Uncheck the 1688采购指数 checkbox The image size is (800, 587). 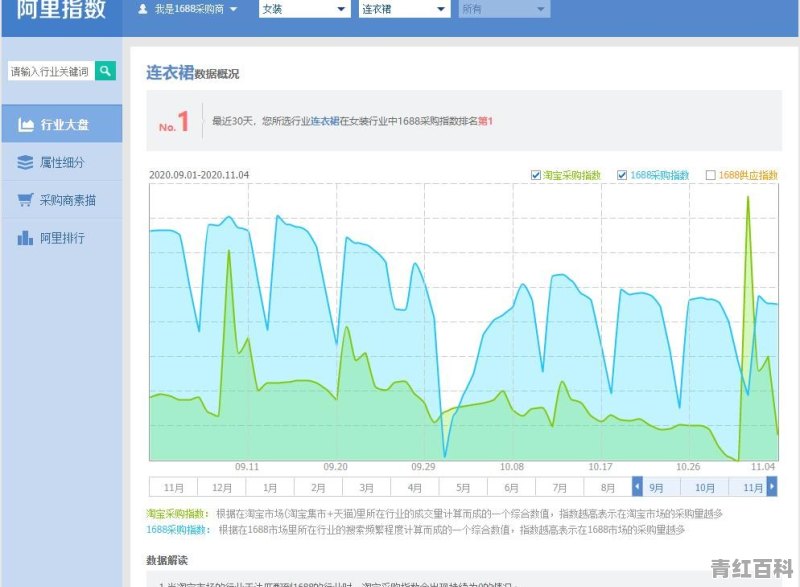pos(622,175)
